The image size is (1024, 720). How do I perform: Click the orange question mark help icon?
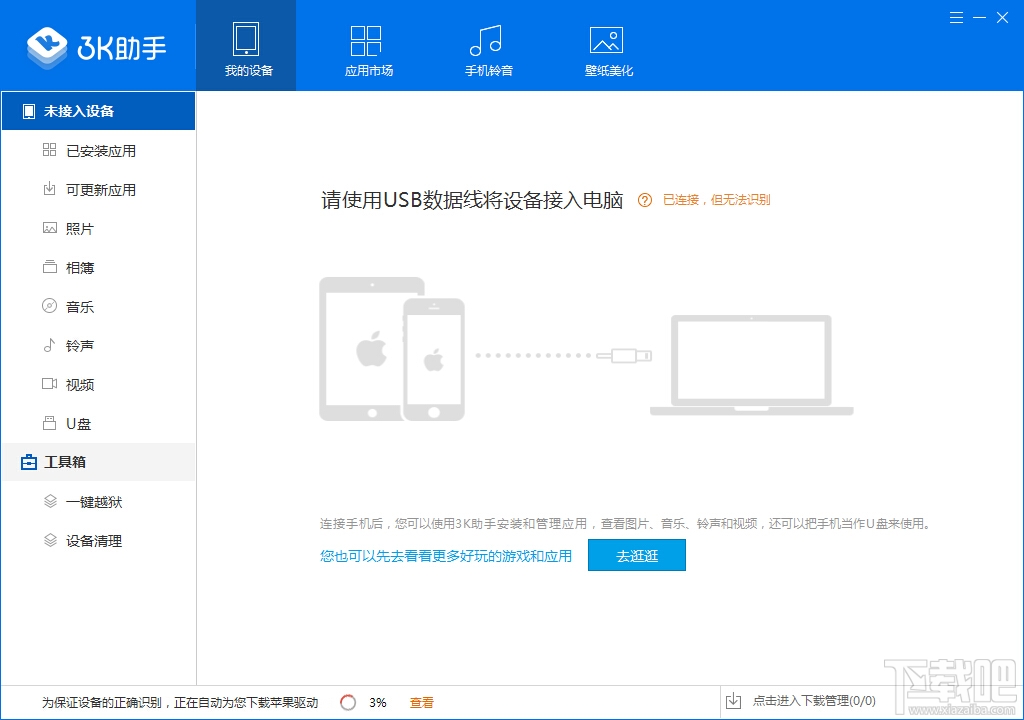point(645,200)
